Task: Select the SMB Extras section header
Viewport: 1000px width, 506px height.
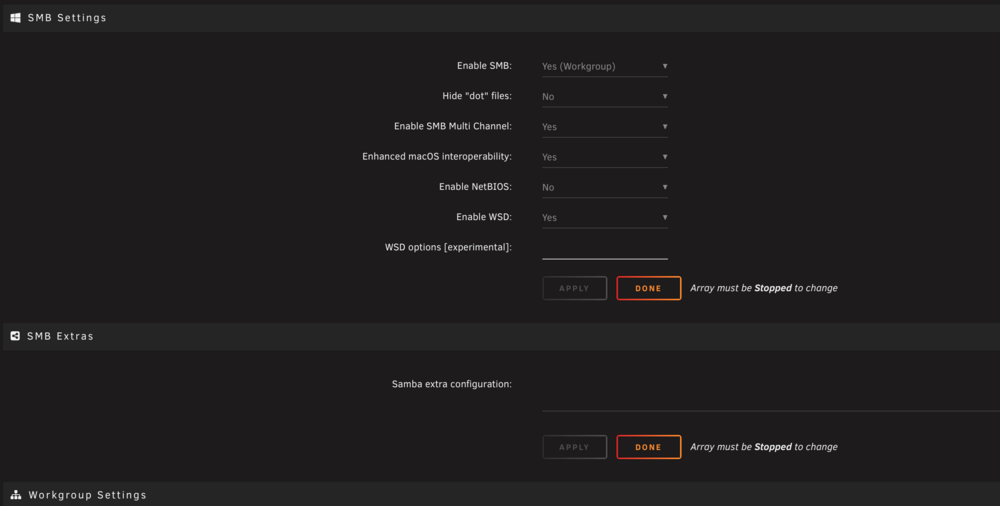Action: pos(501,336)
